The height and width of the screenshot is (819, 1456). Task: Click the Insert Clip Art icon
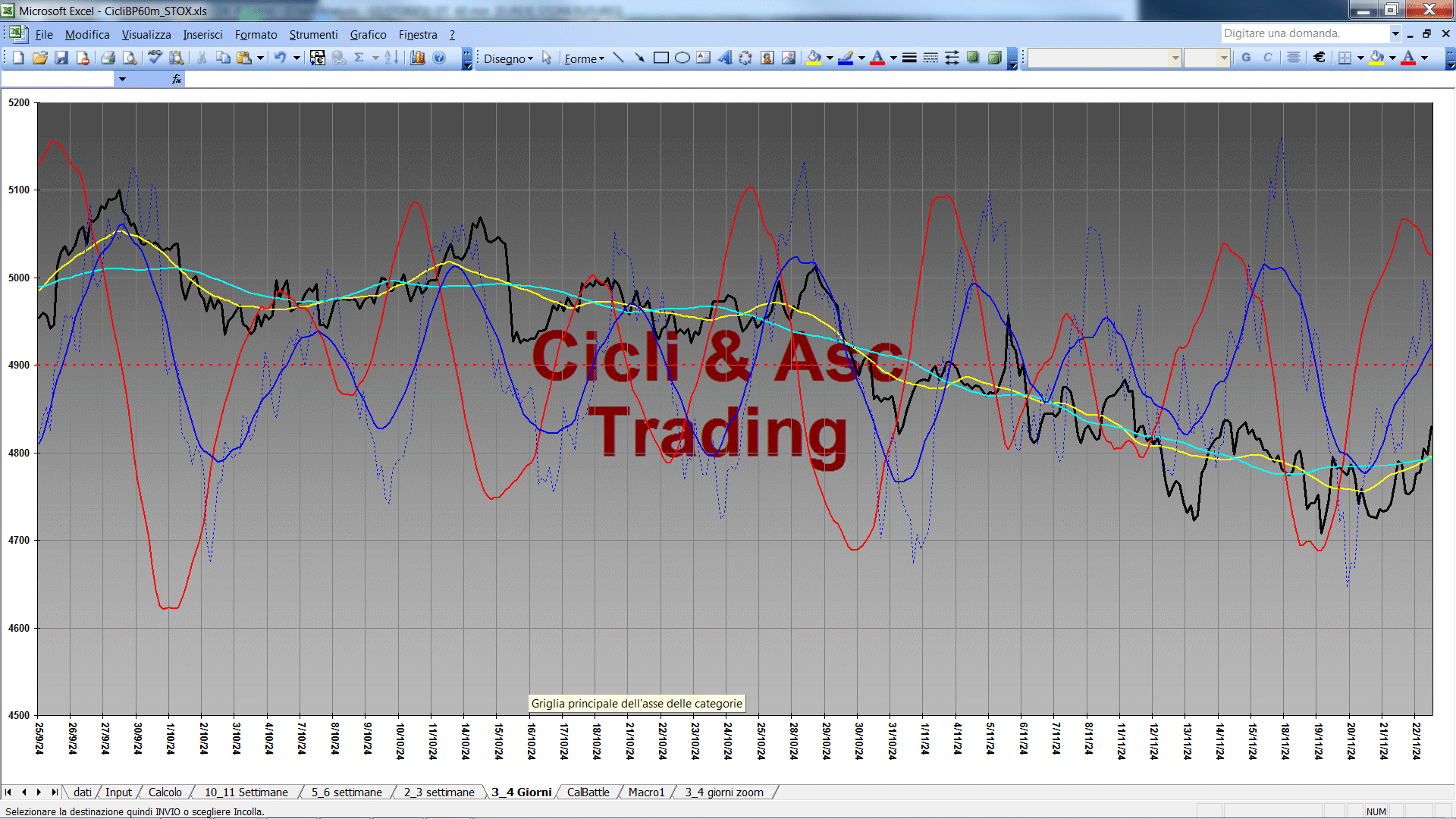[767, 58]
